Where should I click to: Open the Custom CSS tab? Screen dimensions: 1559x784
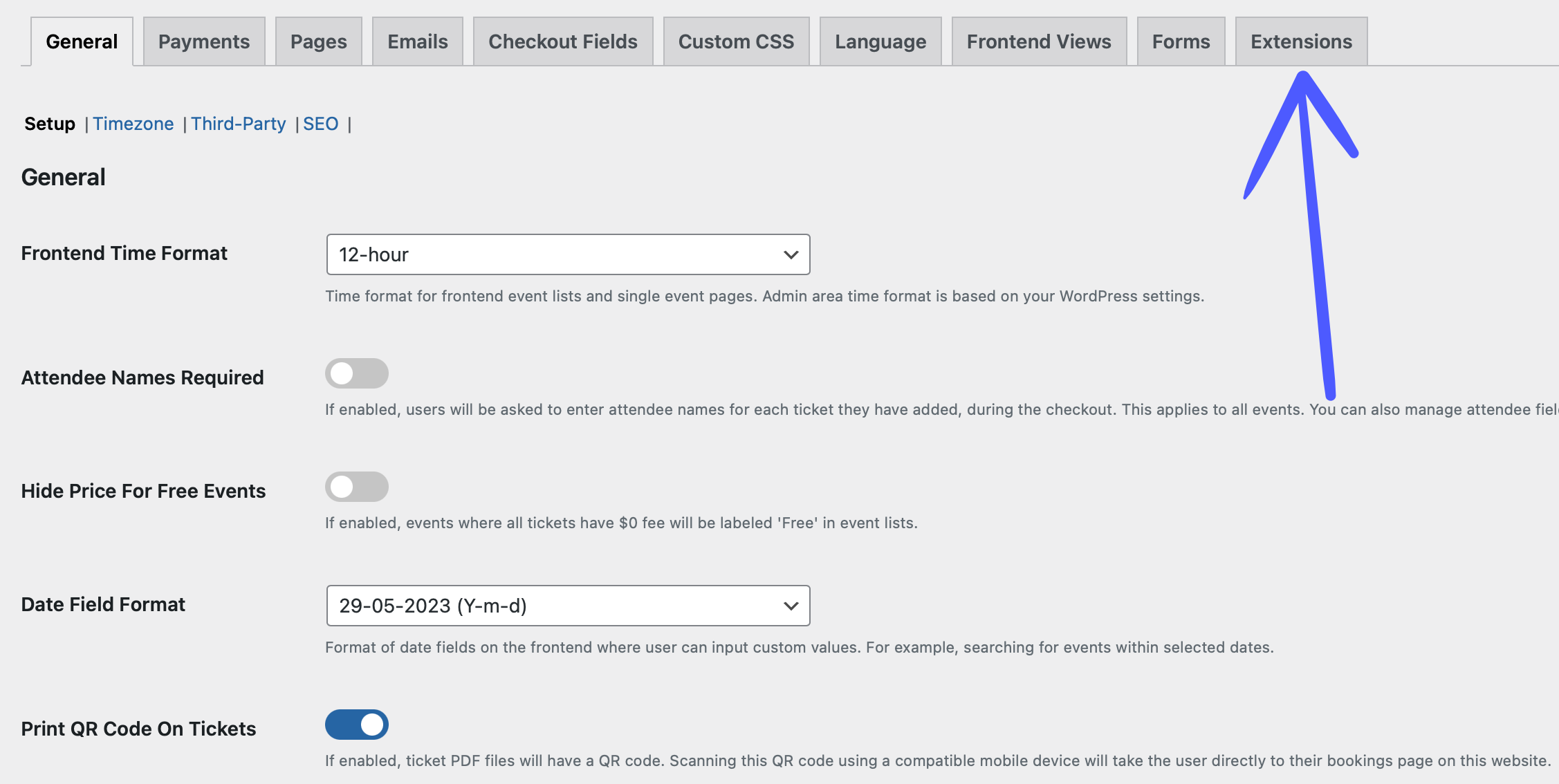[736, 41]
